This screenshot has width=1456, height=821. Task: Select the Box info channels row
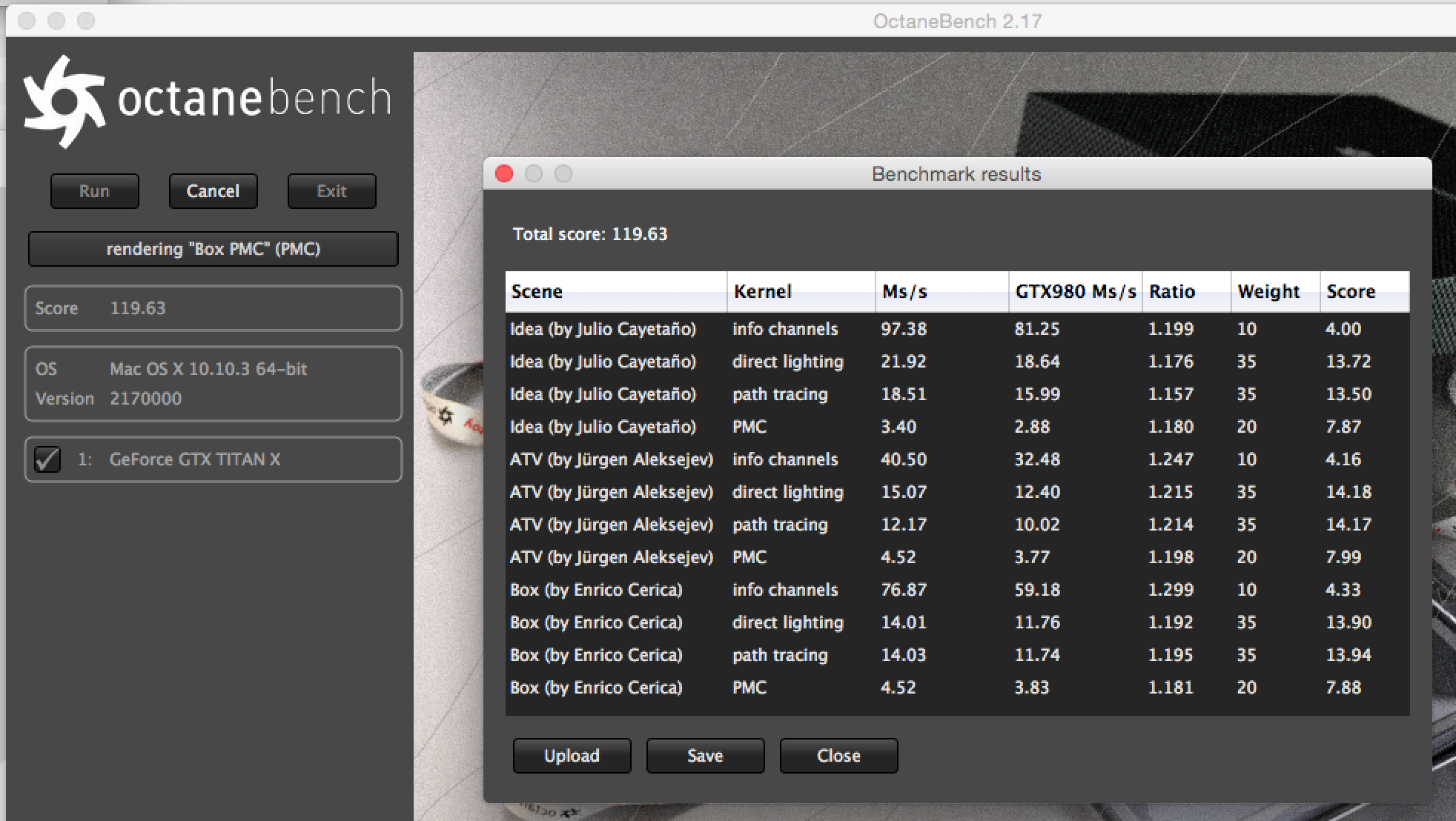957,590
